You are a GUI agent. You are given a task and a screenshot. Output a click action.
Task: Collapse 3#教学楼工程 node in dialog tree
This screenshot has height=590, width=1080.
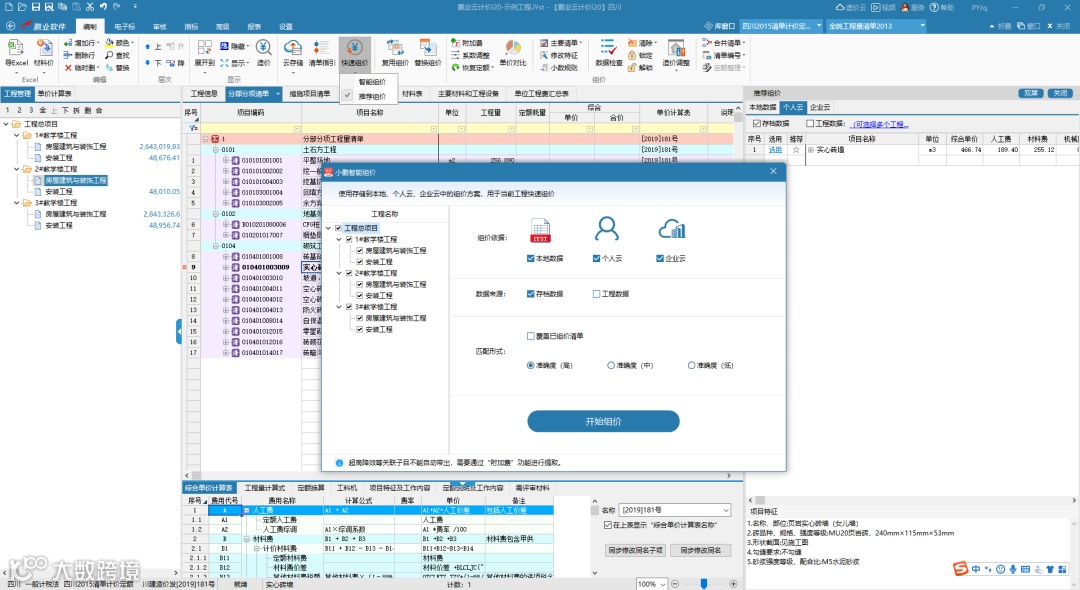click(x=339, y=306)
